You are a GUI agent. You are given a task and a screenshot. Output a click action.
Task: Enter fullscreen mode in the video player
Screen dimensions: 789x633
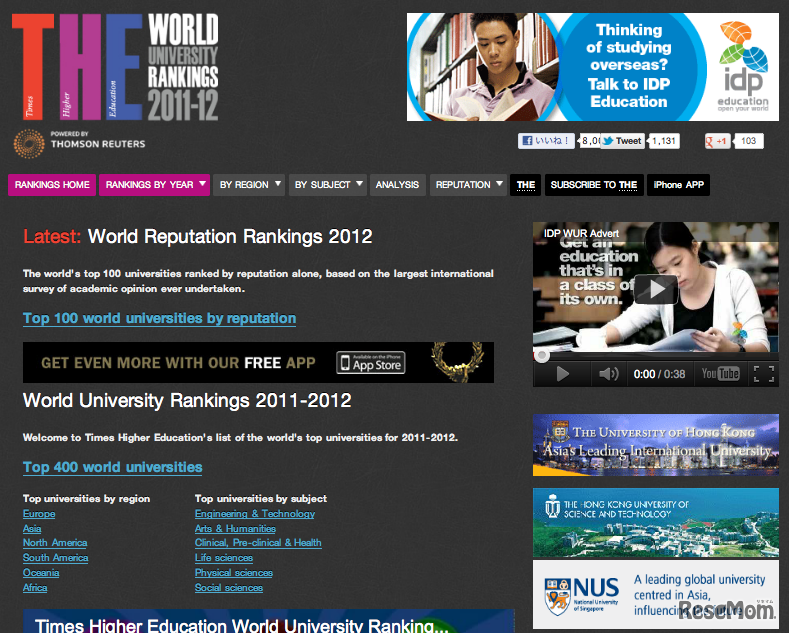[764, 374]
